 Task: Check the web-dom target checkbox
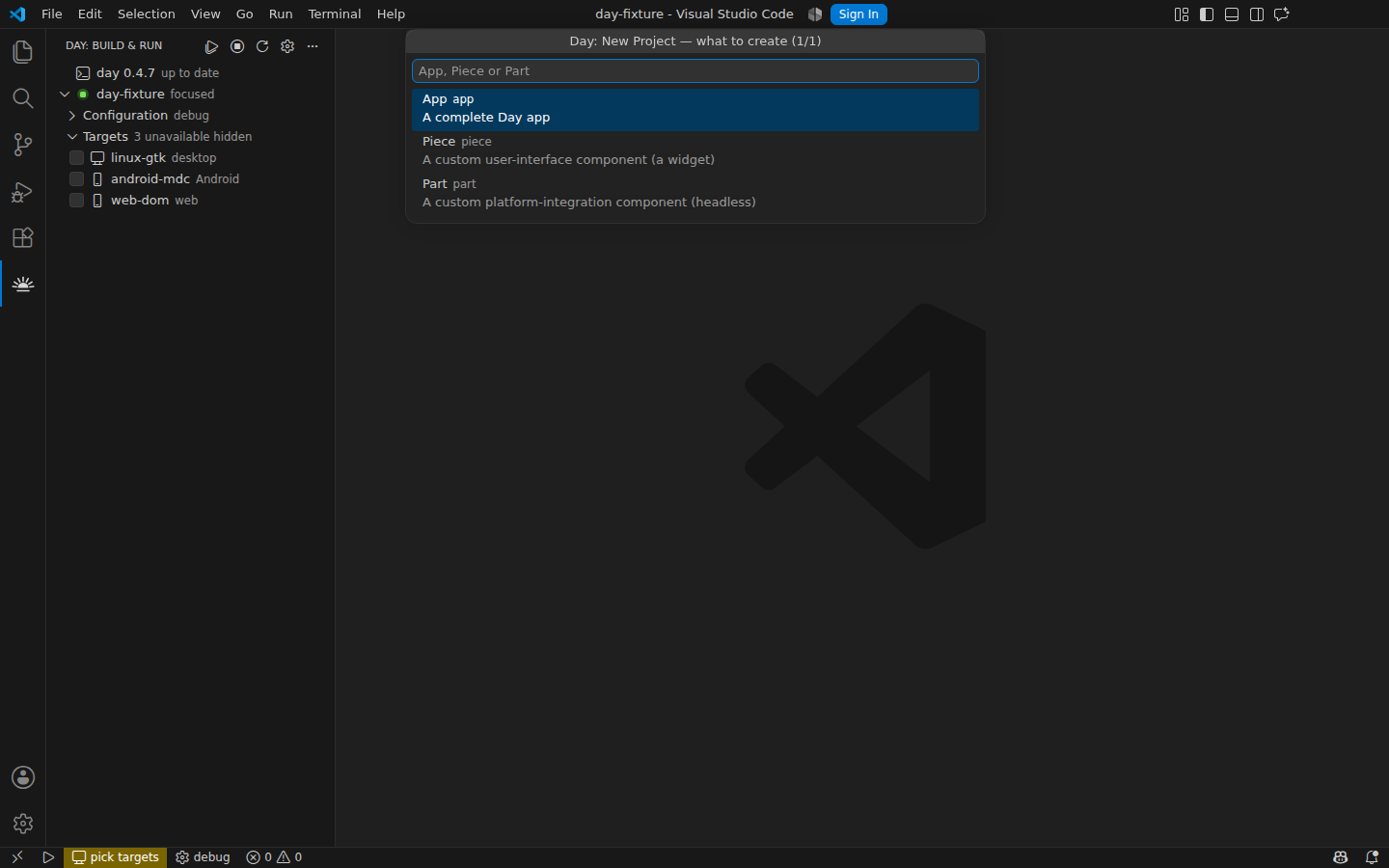77,201
